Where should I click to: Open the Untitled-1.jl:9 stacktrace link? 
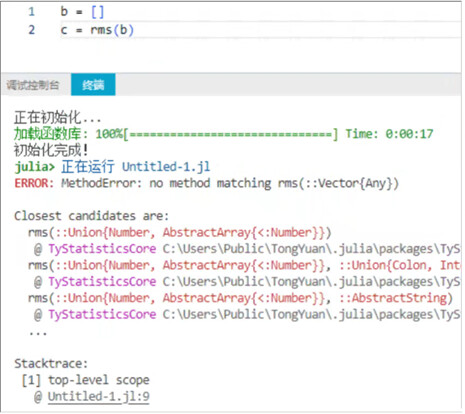point(99,397)
